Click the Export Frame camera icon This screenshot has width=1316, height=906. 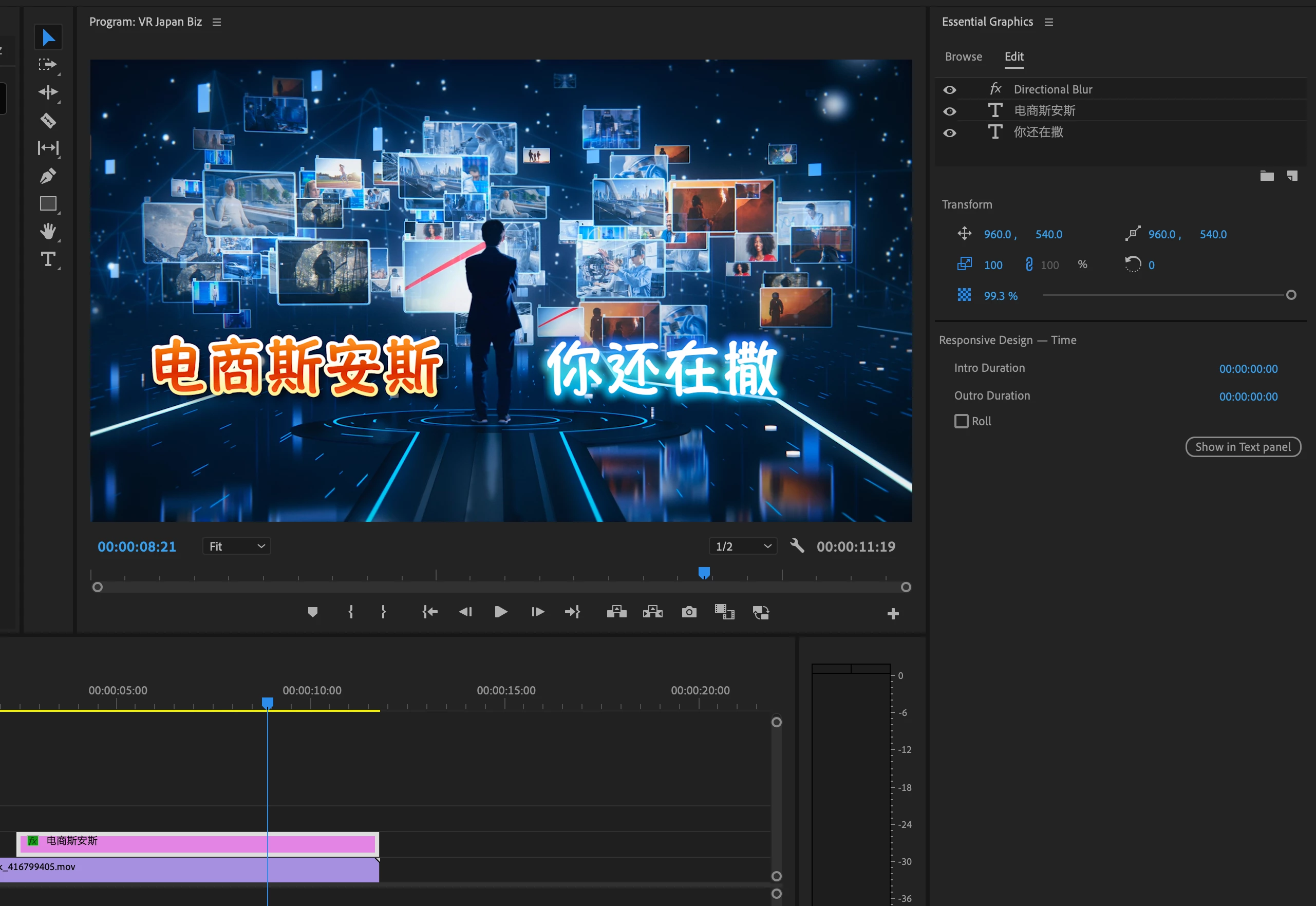click(x=689, y=612)
